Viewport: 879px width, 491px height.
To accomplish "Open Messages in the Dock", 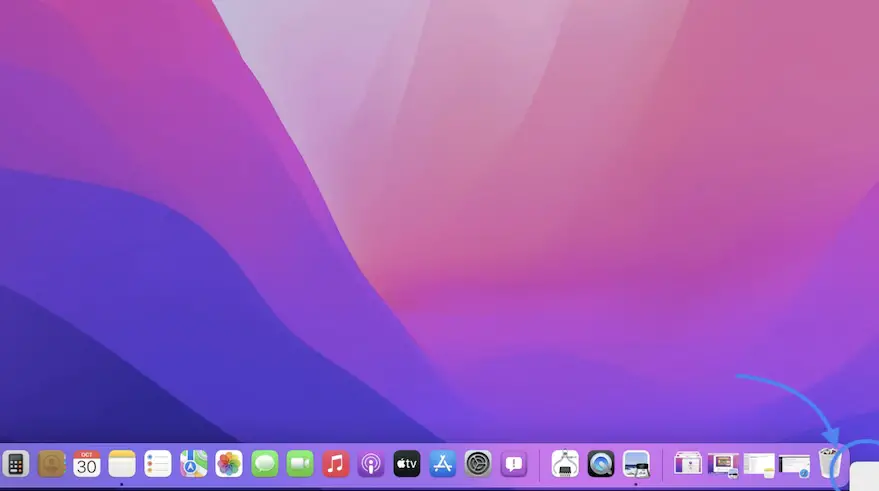I will pyautogui.click(x=265, y=464).
